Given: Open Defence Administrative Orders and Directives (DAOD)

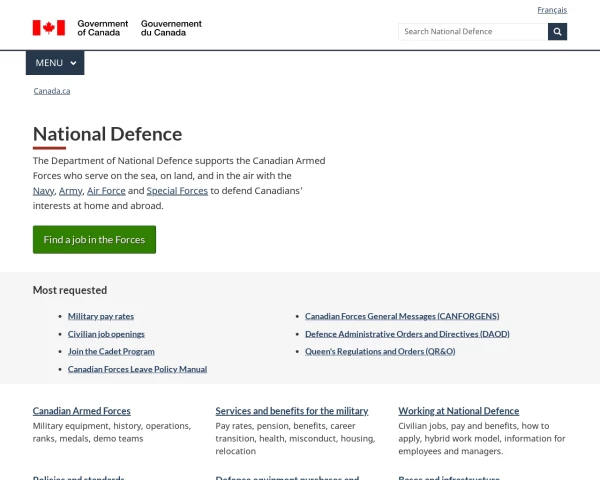Looking at the screenshot, I should click(407, 334).
